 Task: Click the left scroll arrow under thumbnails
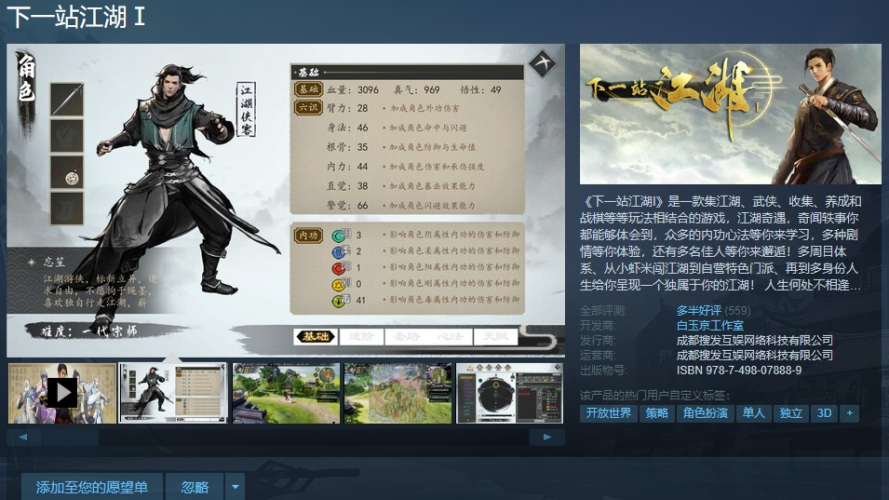coord(18,437)
